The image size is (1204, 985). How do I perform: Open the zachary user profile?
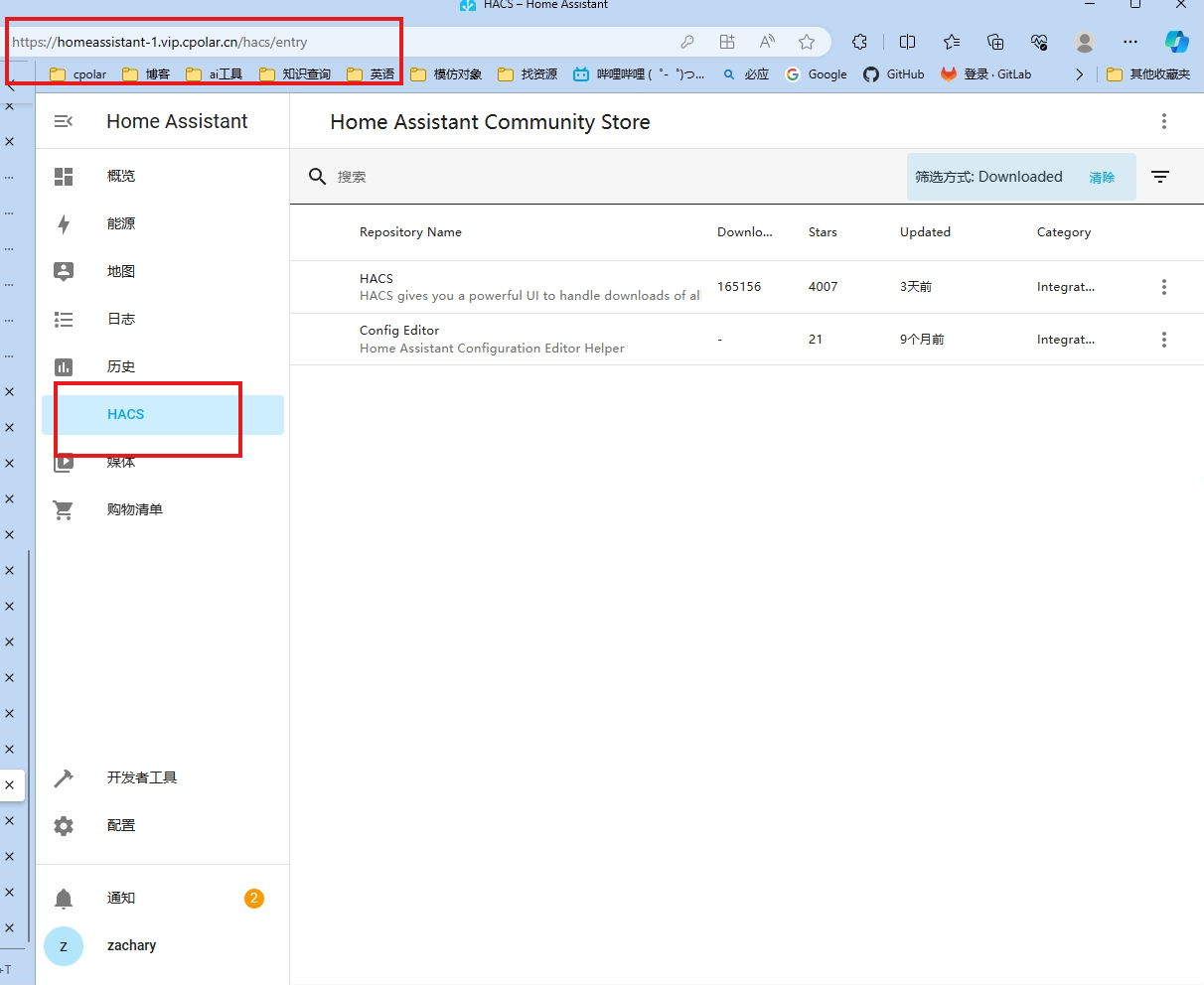coord(131,945)
